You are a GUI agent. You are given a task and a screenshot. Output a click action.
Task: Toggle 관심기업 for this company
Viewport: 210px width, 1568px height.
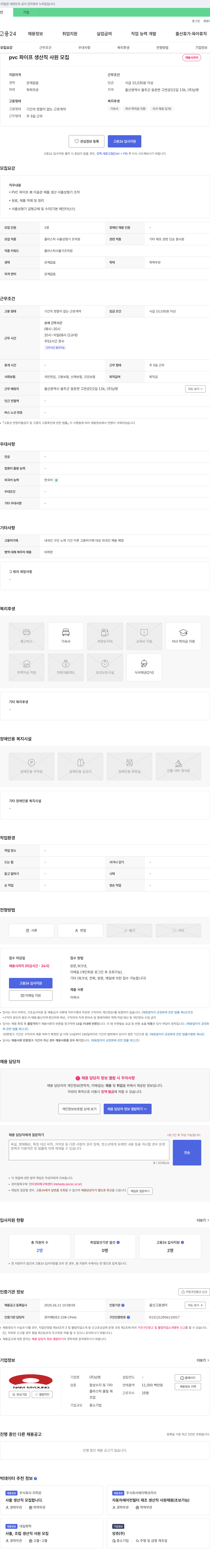click(19, 1394)
